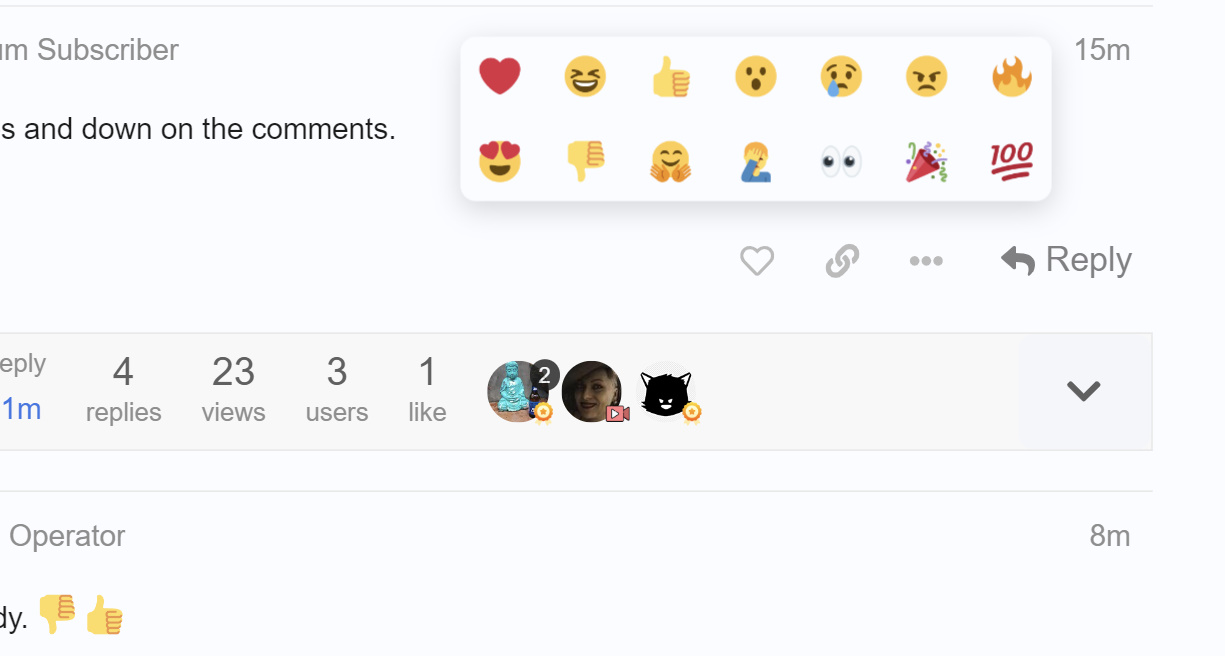
Task: Choose the angry face reaction
Action: (x=926, y=76)
